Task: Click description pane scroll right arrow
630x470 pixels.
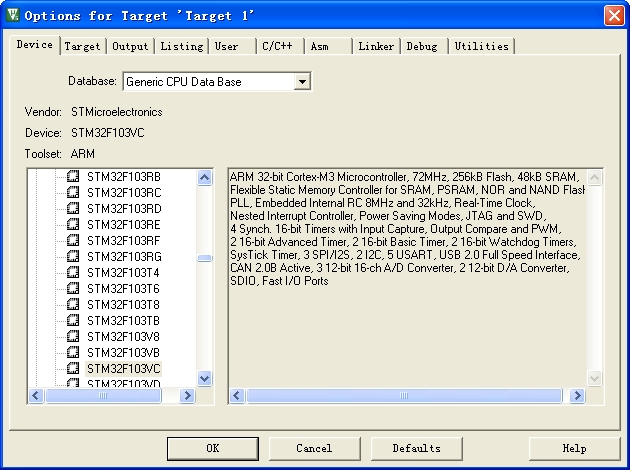Action: click(577, 396)
